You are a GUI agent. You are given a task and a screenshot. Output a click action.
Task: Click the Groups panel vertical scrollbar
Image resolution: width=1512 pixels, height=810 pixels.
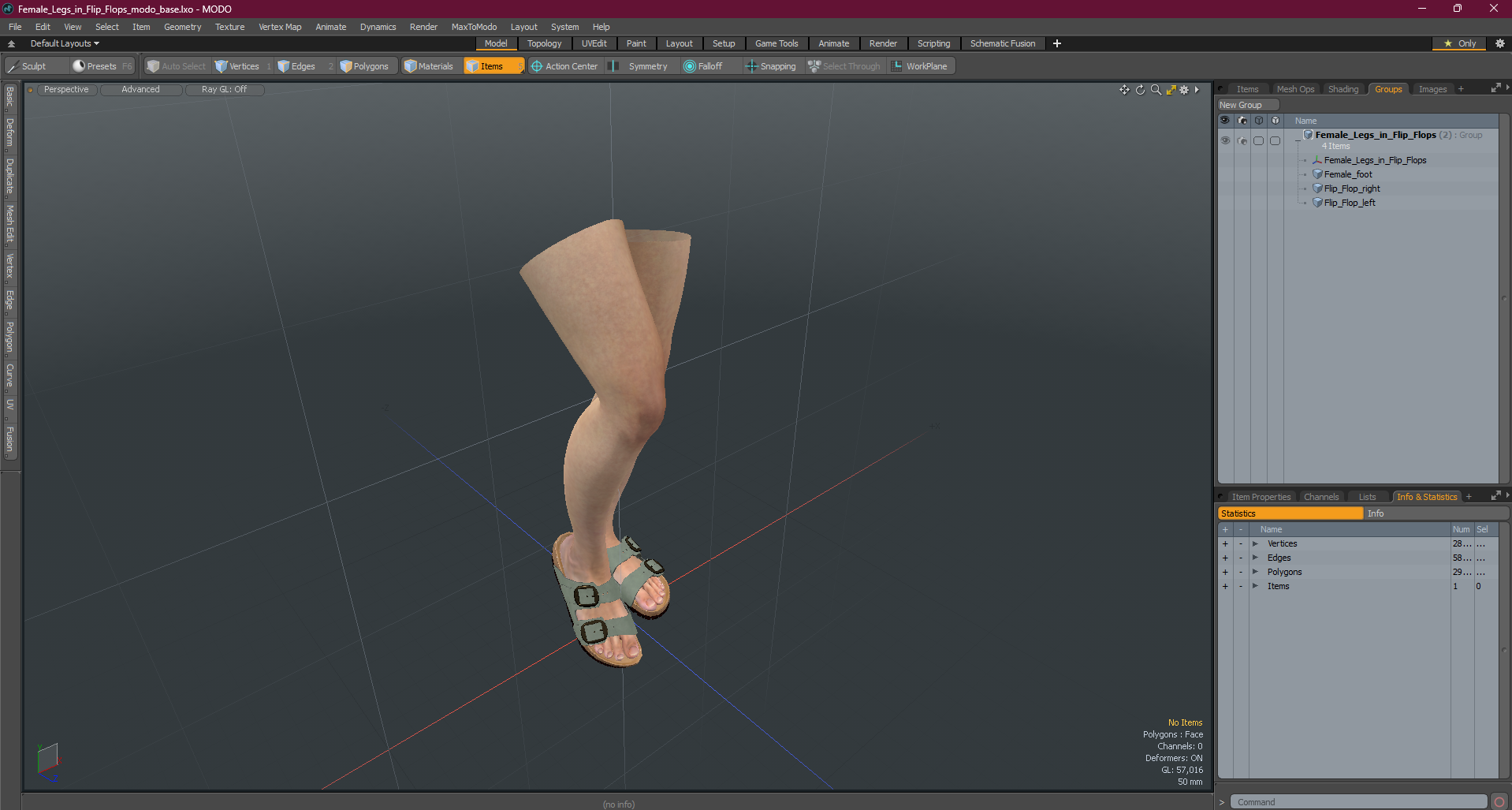[x=1503, y=299]
